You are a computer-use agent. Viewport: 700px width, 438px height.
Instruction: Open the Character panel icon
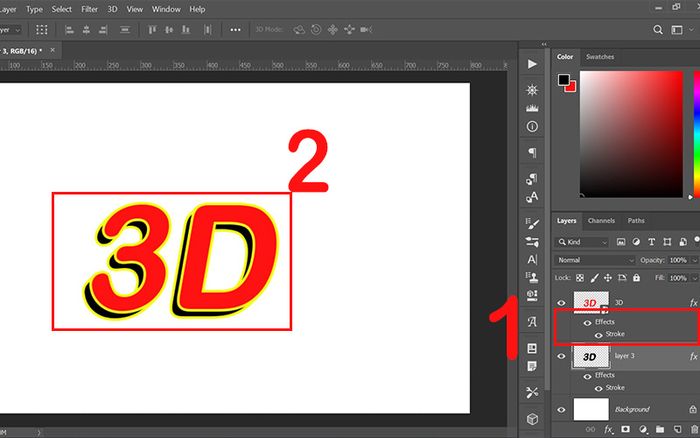click(x=532, y=259)
